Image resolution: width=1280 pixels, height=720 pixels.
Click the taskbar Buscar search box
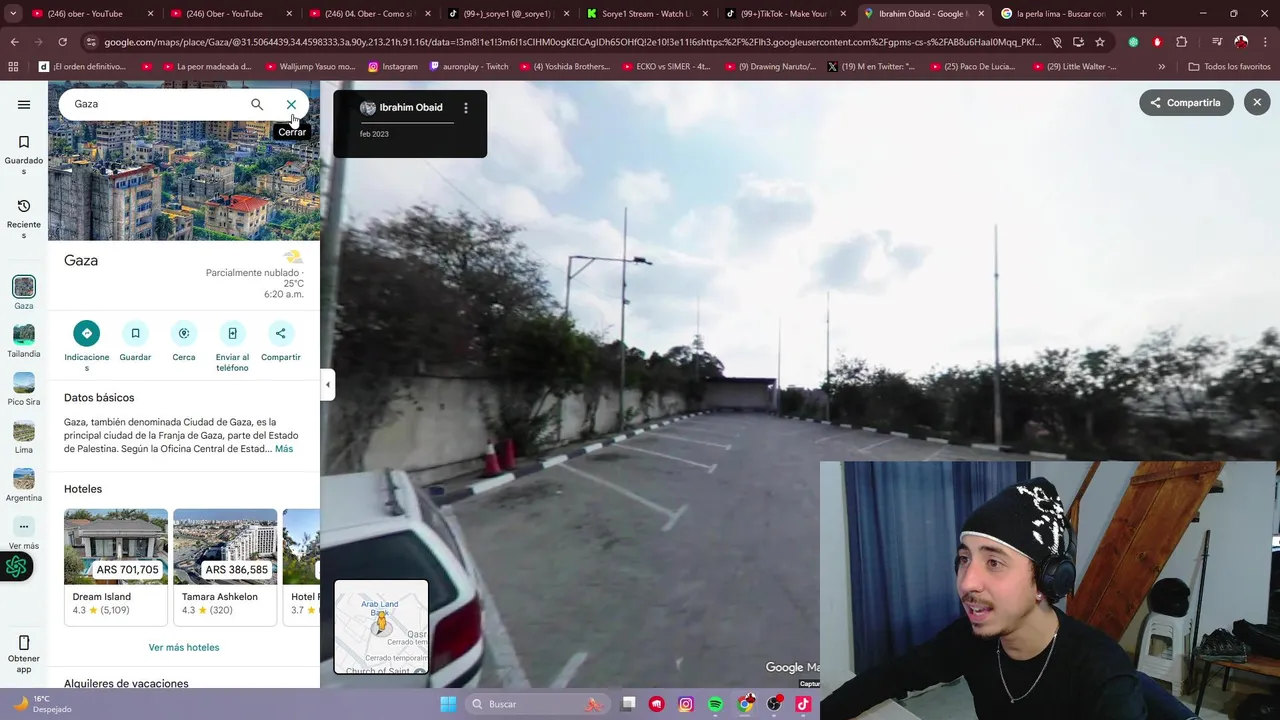(x=538, y=704)
